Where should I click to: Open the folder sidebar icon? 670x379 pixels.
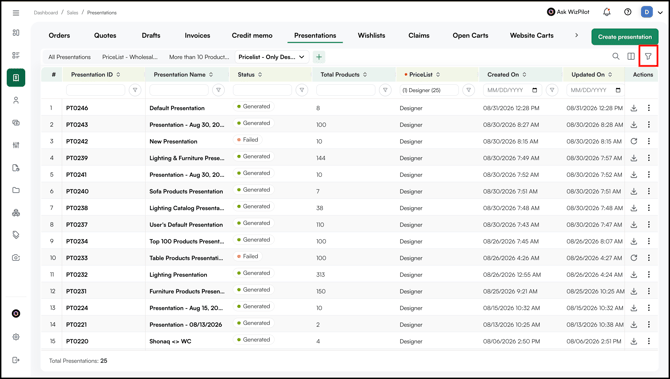click(16, 190)
